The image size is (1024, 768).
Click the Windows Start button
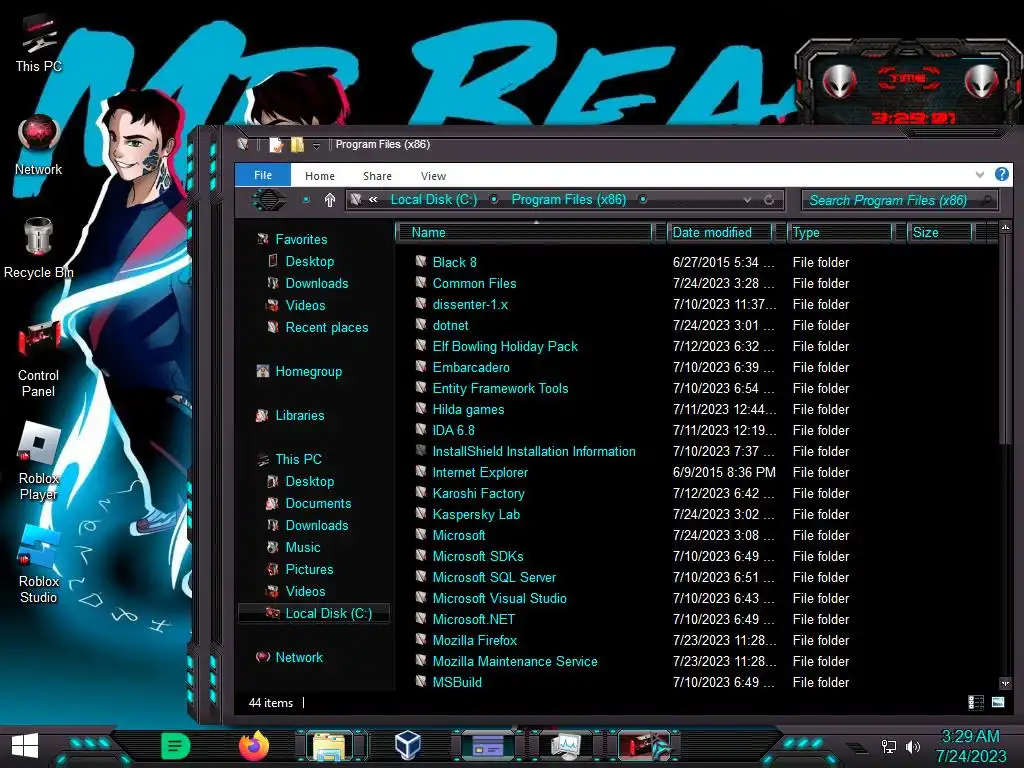25,746
